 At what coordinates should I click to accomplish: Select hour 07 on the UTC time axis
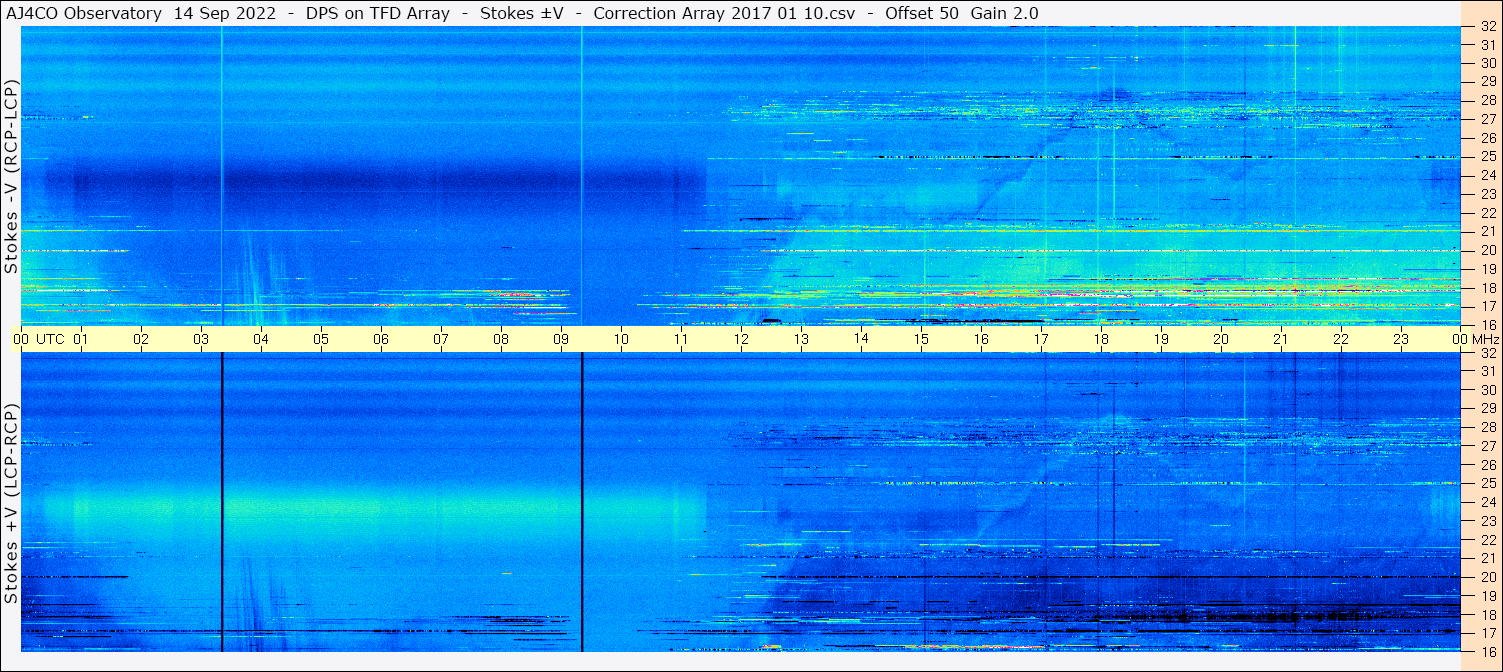441,339
